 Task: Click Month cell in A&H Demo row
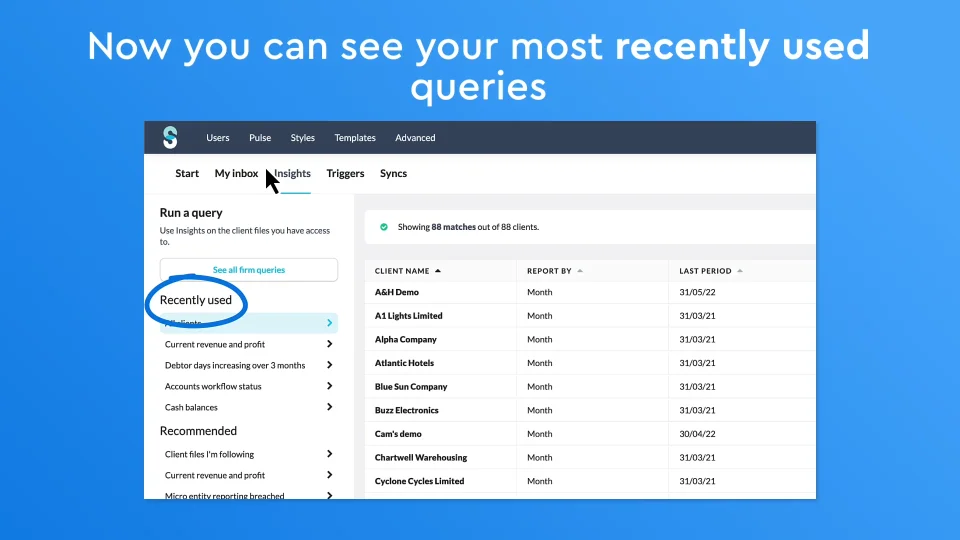(x=539, y=292)
